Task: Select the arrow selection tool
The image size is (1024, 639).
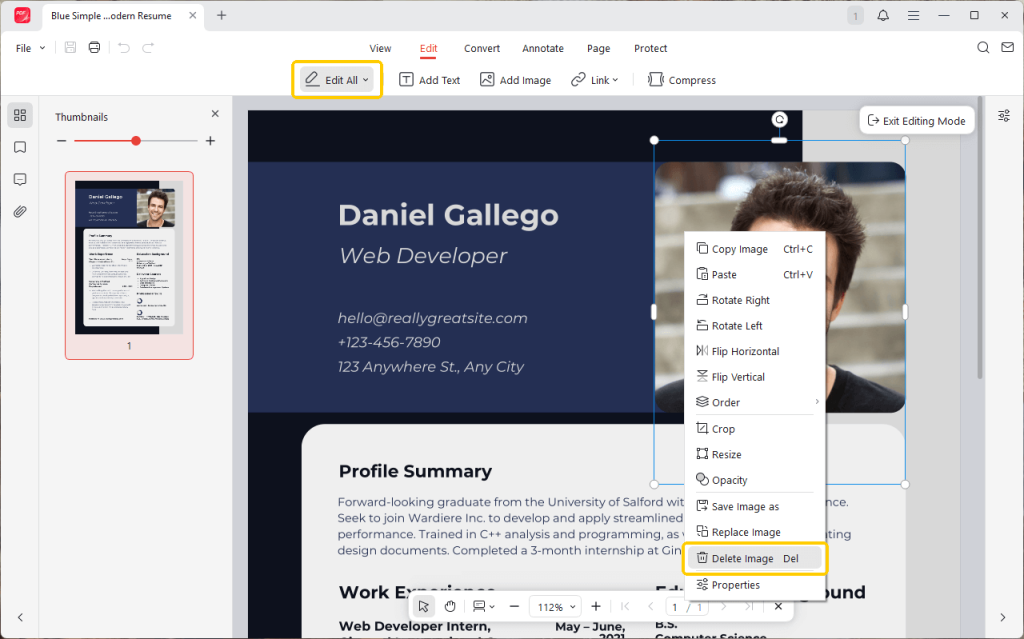Action: 423,606
